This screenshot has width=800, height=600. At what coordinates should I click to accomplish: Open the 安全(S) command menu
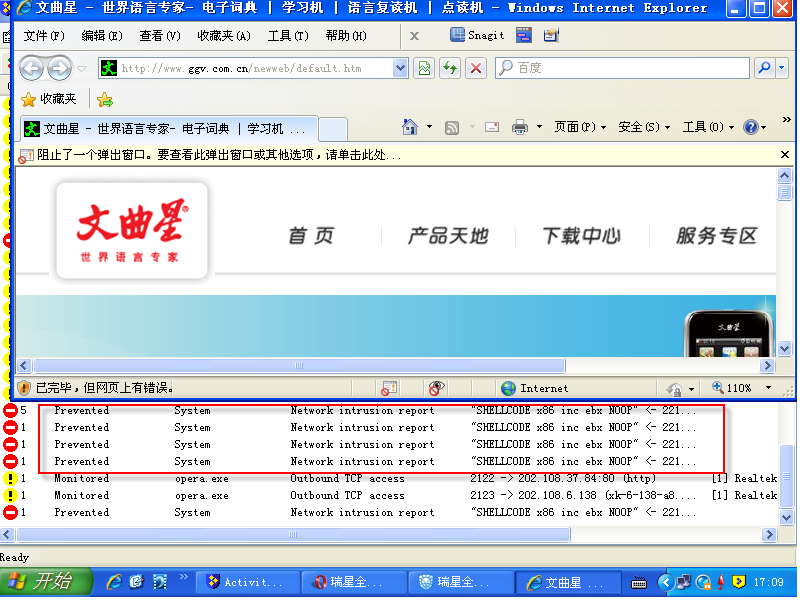(644, 127)
